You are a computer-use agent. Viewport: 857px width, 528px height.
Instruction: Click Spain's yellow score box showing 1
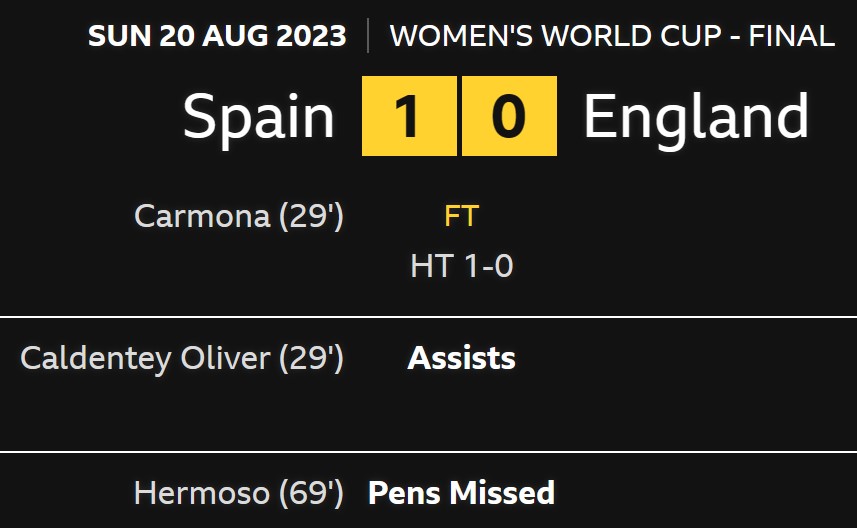pyautogui.click(x=409, y=116)
